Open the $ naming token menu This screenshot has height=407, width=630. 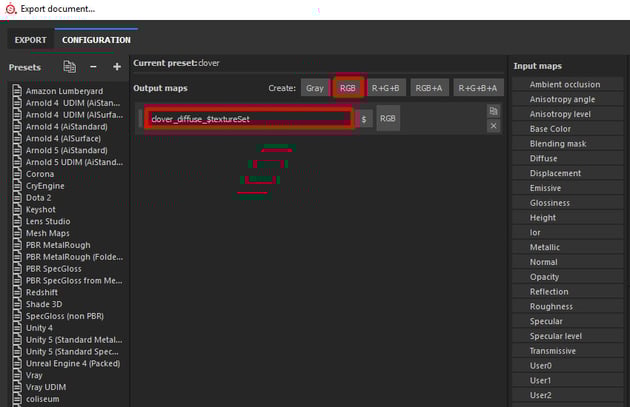click(364, 119)
